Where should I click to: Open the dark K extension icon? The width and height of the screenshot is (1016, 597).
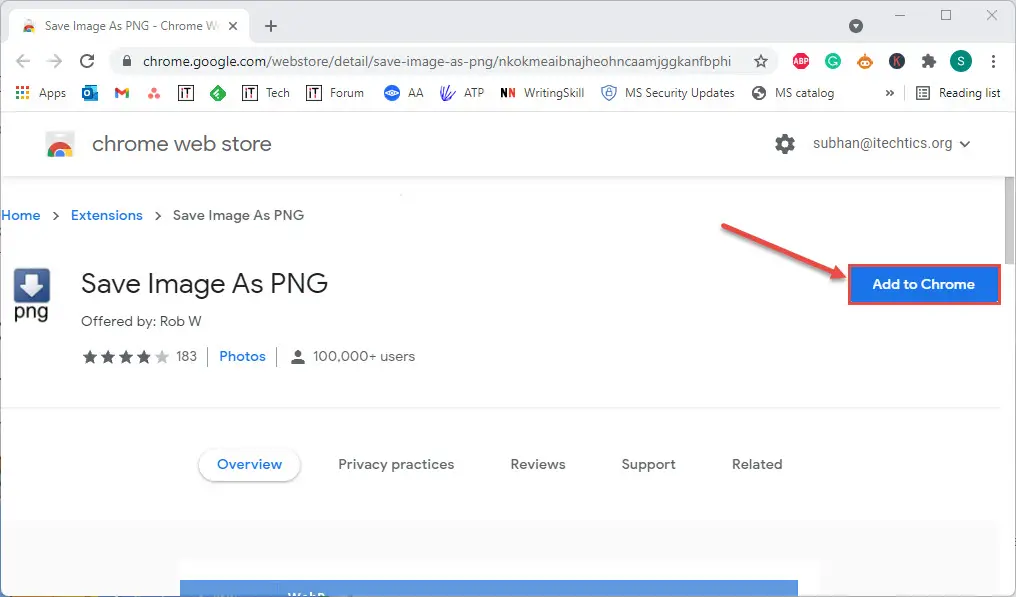(x=897, y=61)
